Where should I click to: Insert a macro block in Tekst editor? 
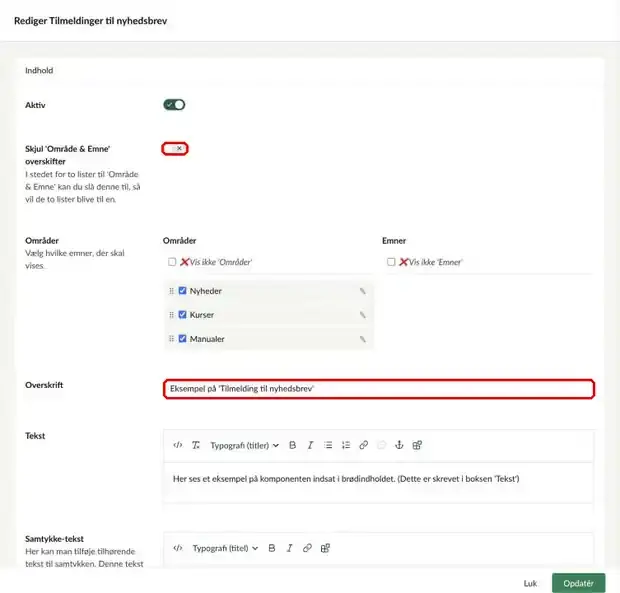click(x=417, y=445)
